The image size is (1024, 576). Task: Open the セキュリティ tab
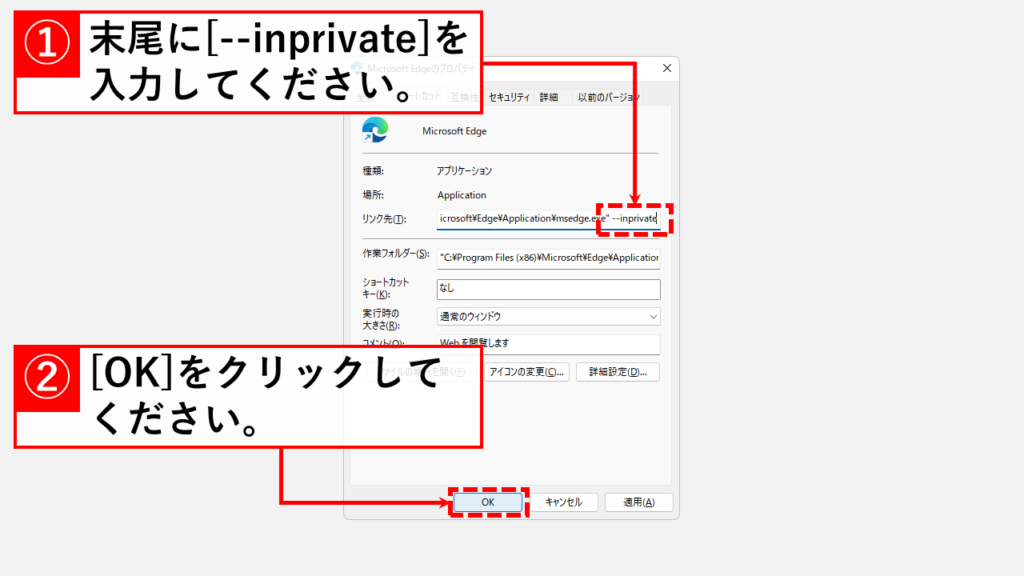click(x=508, y=97)
